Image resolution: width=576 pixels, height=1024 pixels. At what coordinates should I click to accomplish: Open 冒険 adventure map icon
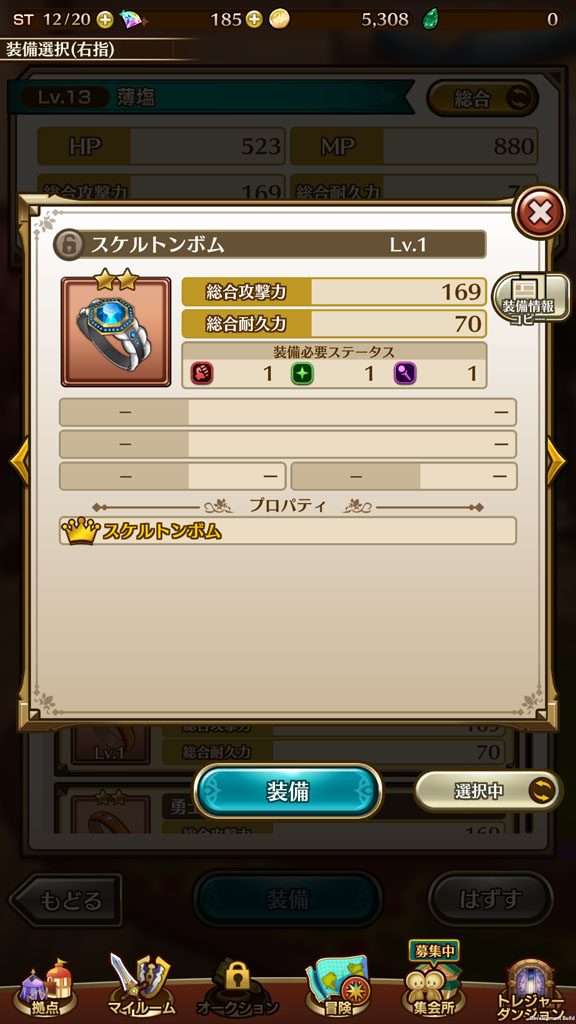[338, 987]
